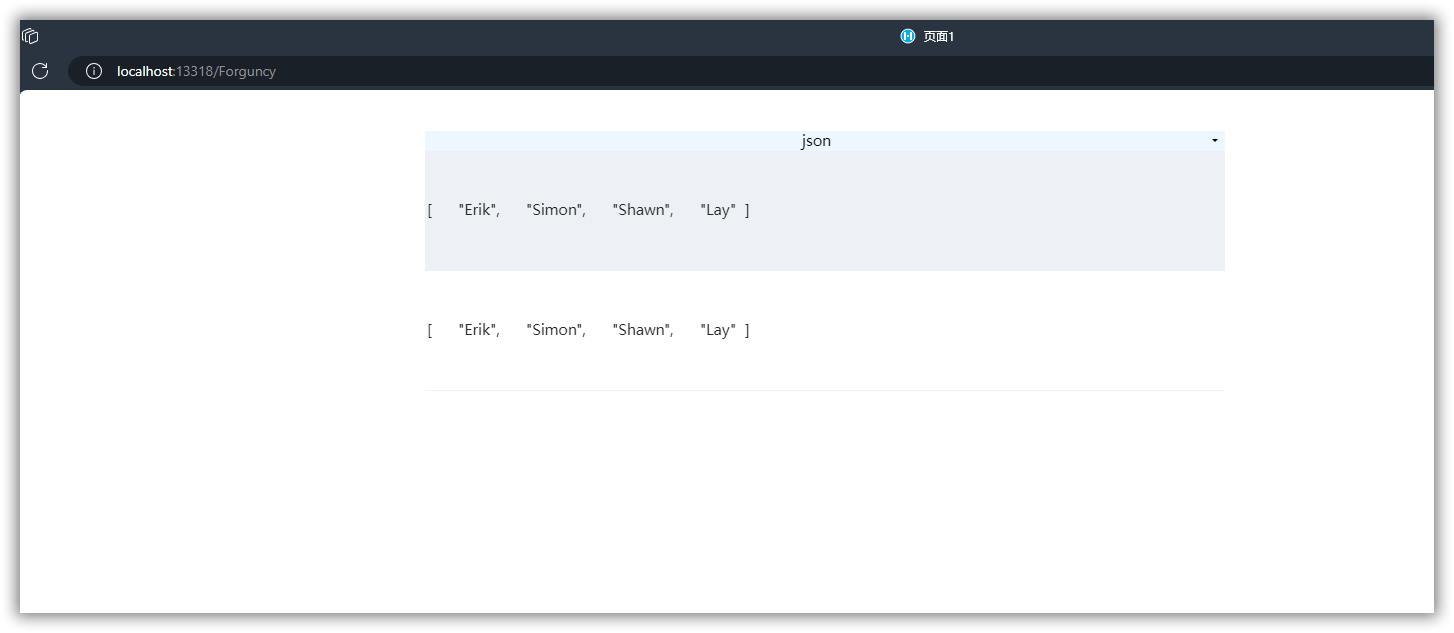Click the browser workspaces icon

point(30,36)
